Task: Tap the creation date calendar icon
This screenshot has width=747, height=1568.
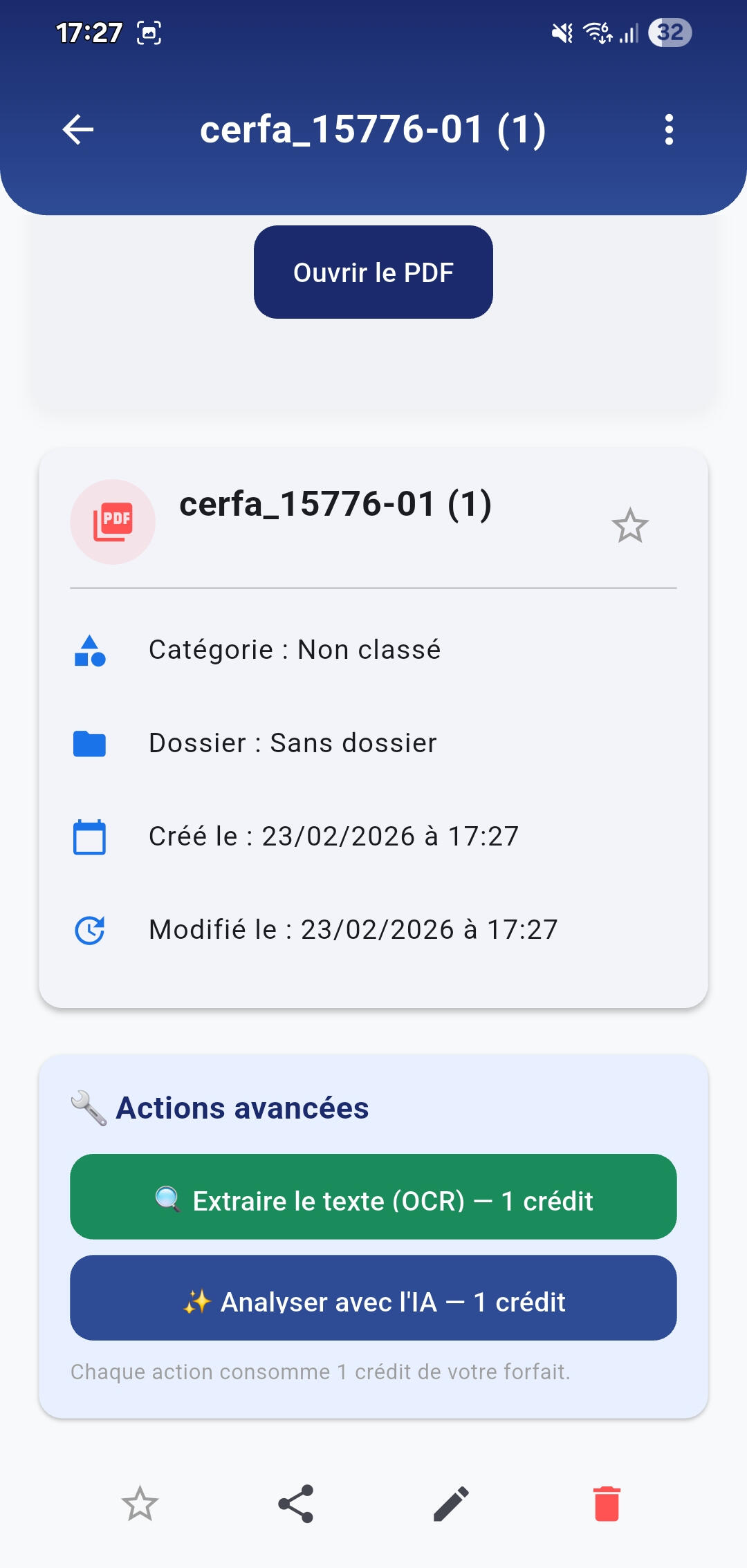Action: click(x=90, y=837)
